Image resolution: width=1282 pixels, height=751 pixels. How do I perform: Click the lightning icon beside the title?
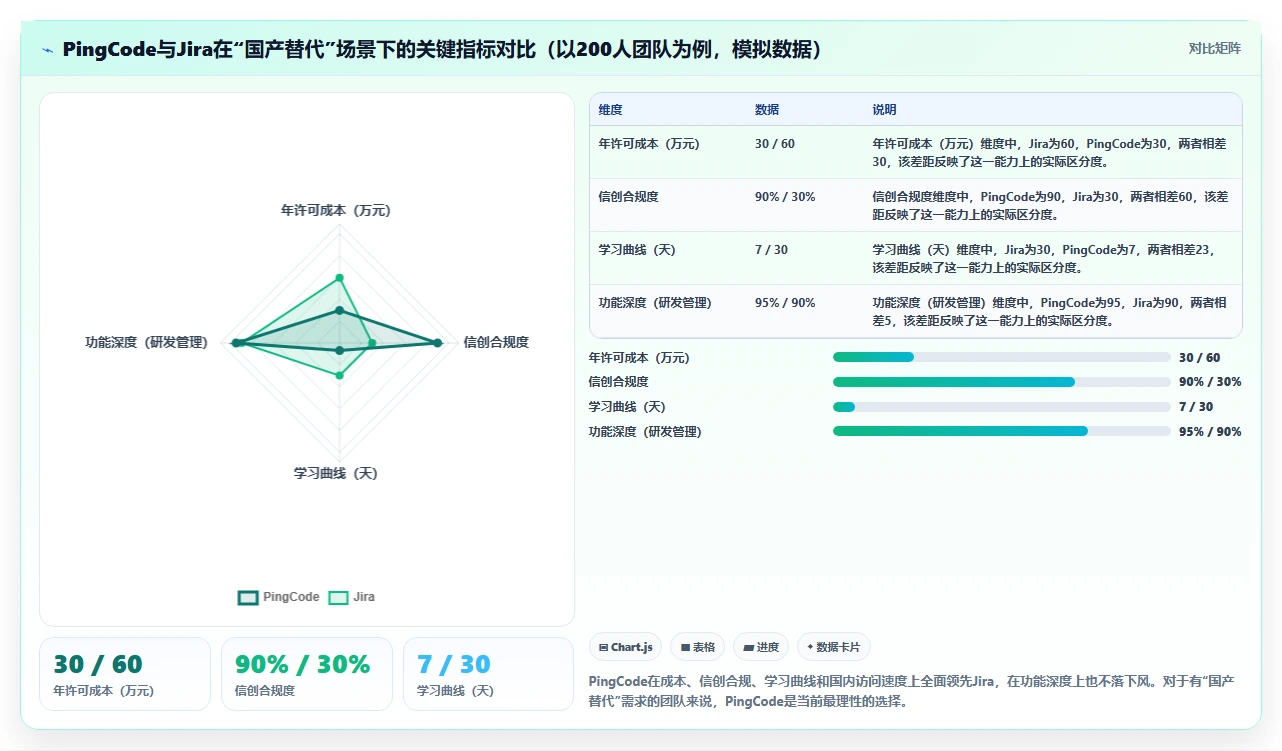click(47, 50)
